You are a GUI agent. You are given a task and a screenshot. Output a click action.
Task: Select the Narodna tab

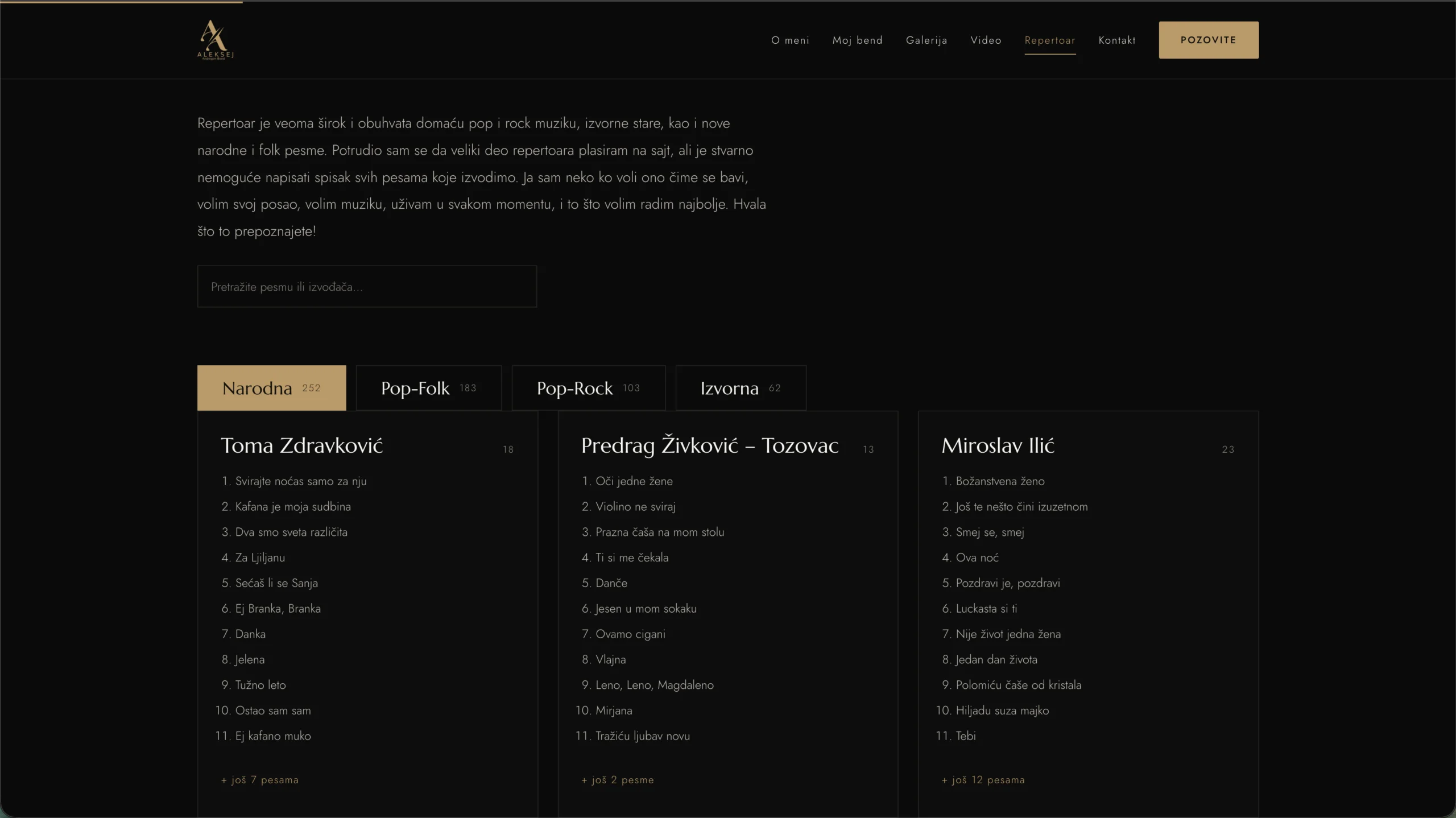271,388
